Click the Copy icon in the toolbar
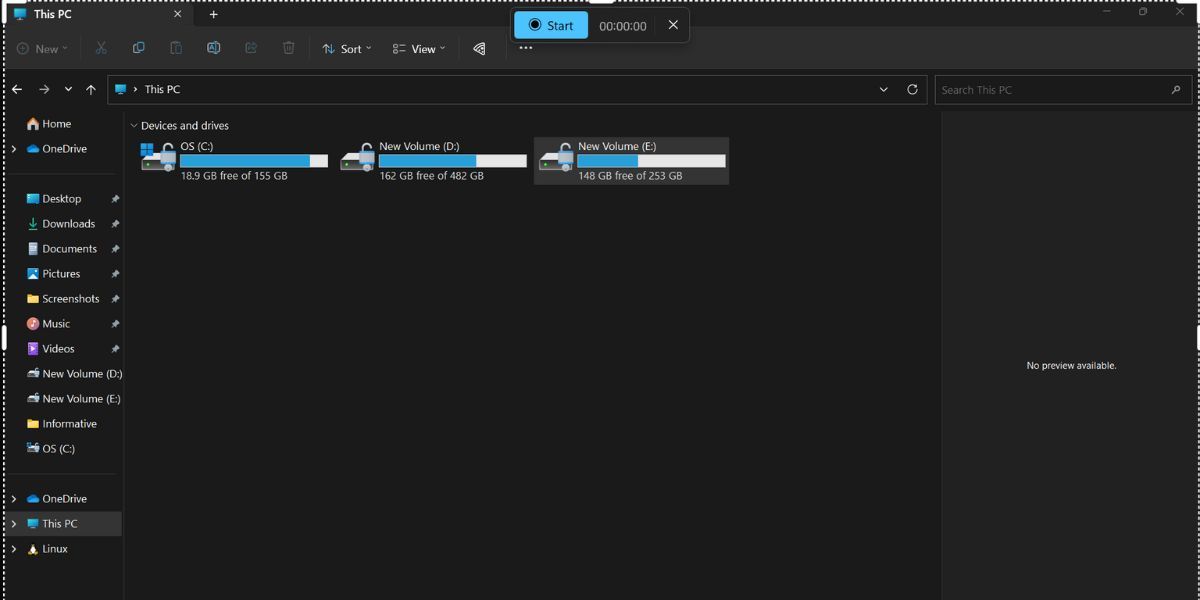This screenshot has width=1200, height=600. tap(138, 48)
